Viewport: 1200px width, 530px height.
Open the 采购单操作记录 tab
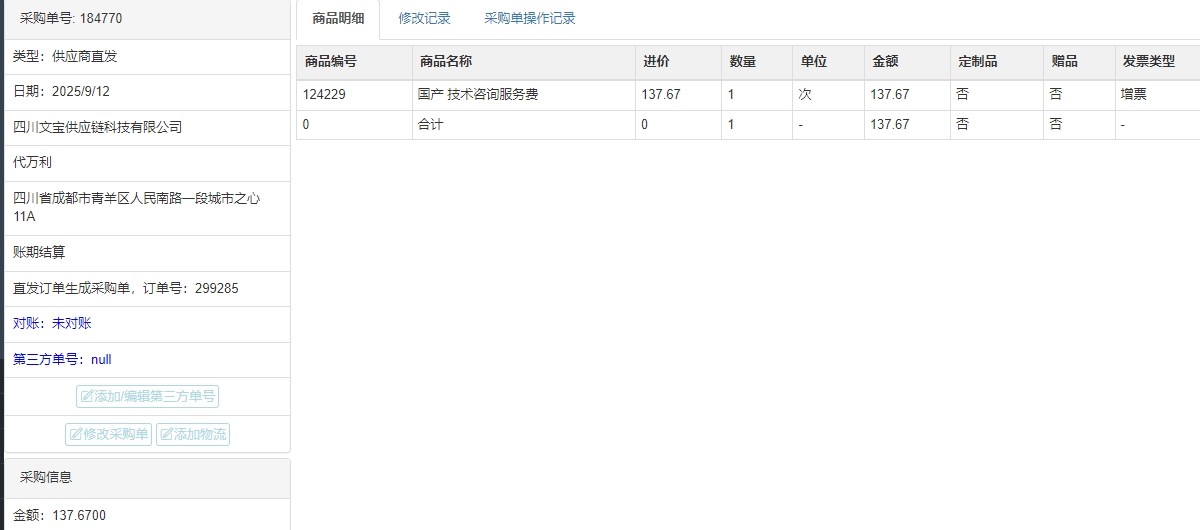click(x=529, y=18)
